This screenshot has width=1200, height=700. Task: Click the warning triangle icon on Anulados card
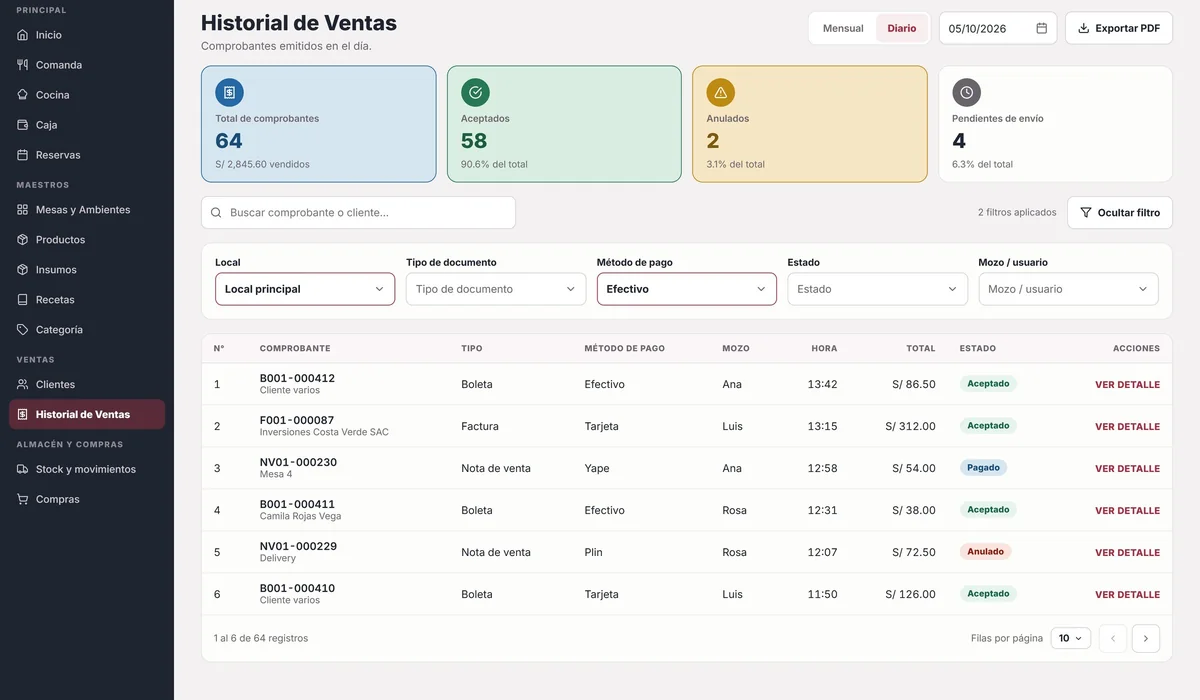(721, 92)
